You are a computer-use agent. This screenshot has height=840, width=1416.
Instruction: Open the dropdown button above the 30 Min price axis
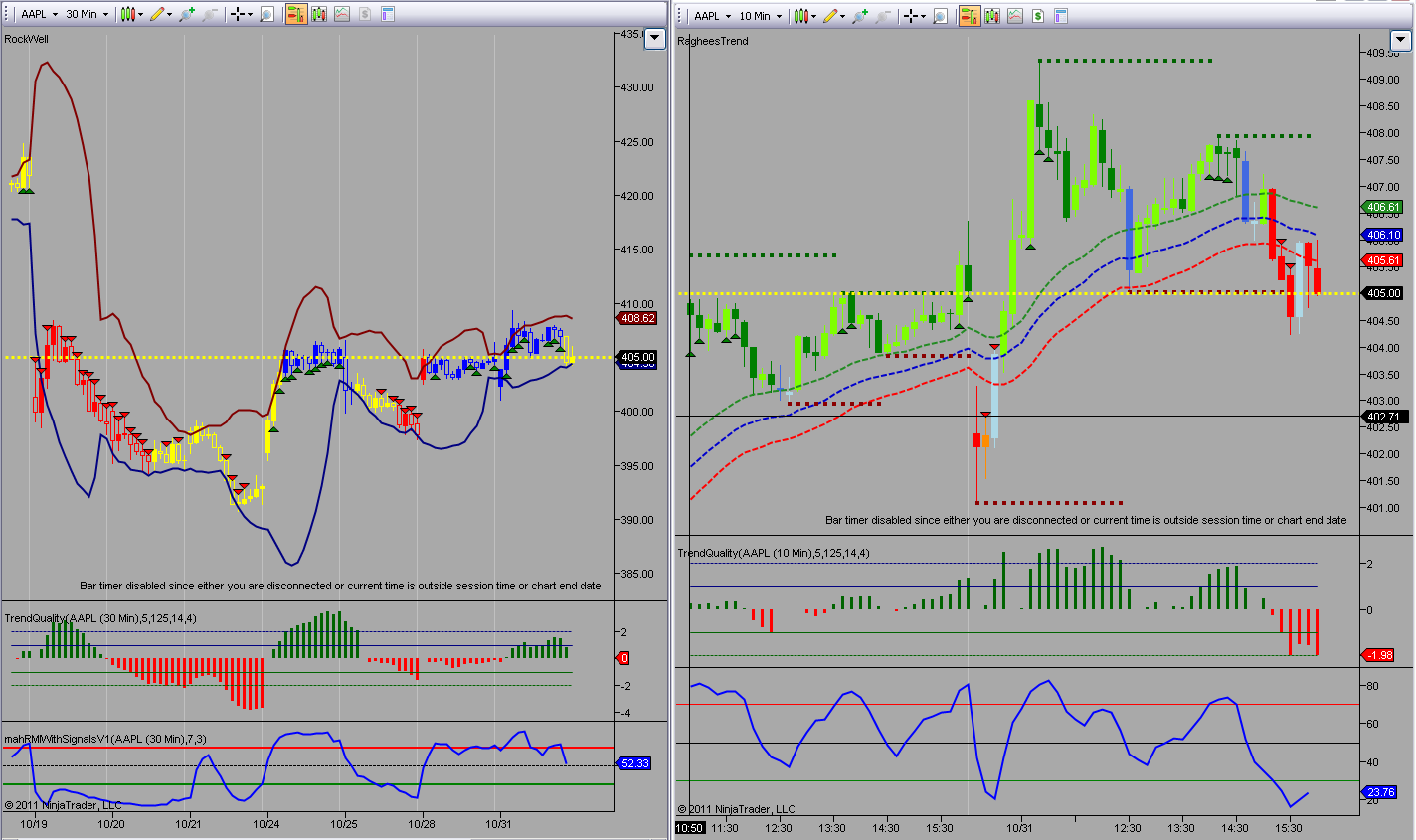654,39
